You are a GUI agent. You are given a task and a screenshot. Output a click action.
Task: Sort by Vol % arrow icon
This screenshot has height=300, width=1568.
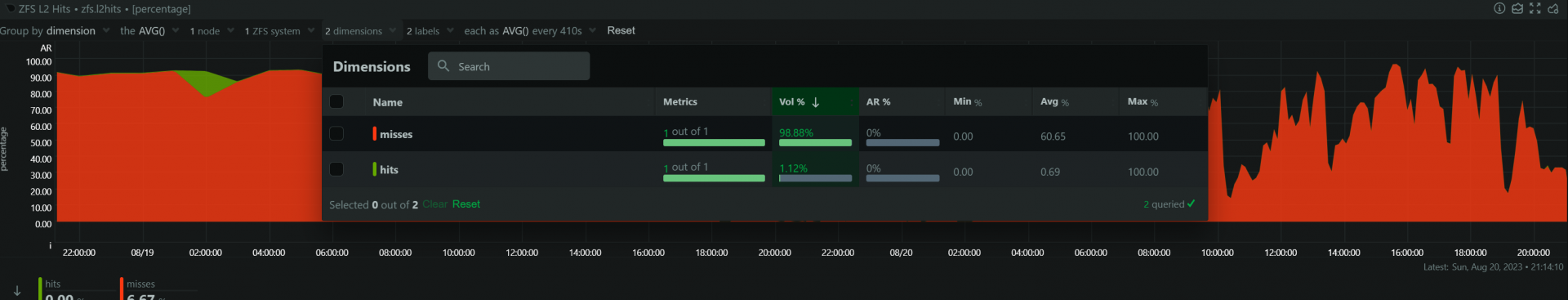(815, 102)
